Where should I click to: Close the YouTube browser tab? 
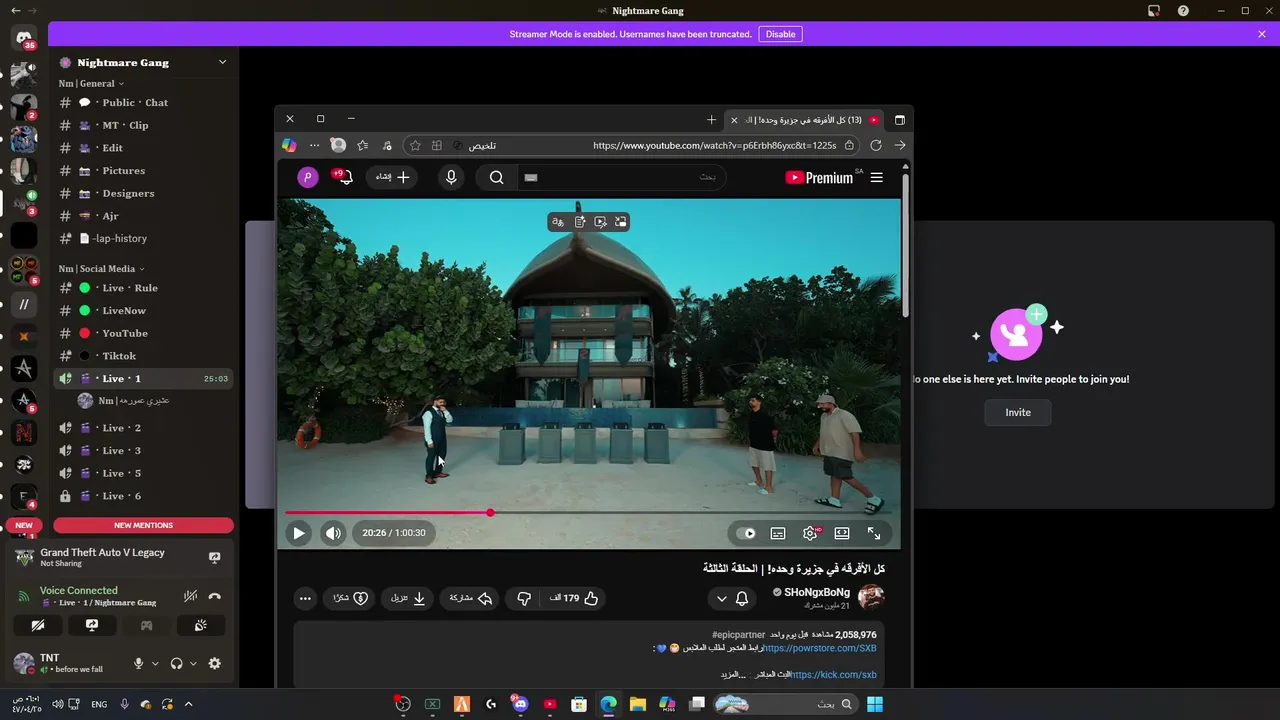tap(734, 120)
